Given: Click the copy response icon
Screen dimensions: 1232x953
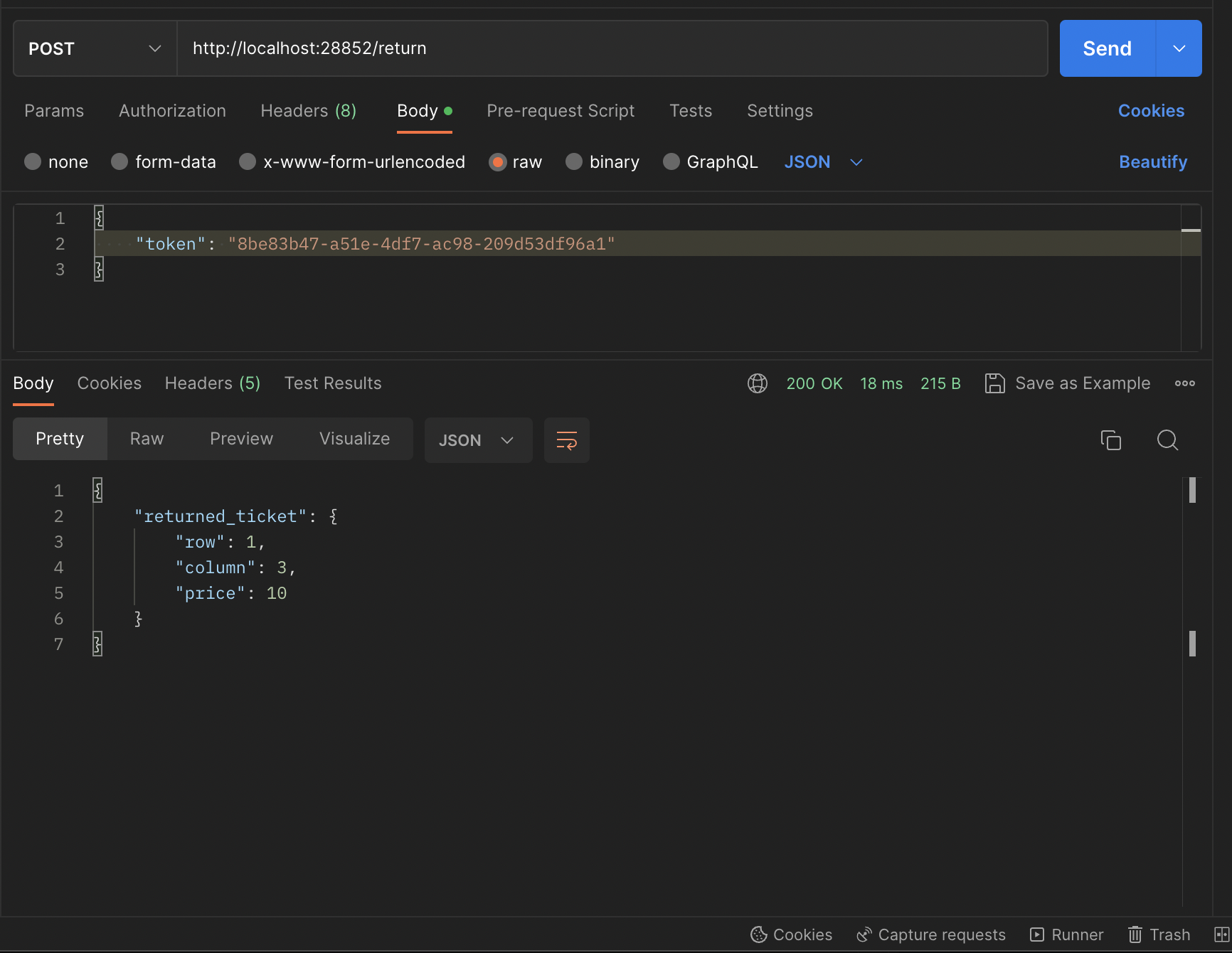Looking at the screenshot, I should click(1110, 440).
